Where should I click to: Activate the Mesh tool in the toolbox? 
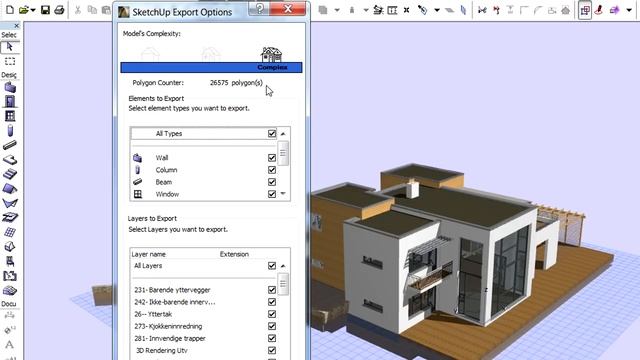[x=10, y=291]
